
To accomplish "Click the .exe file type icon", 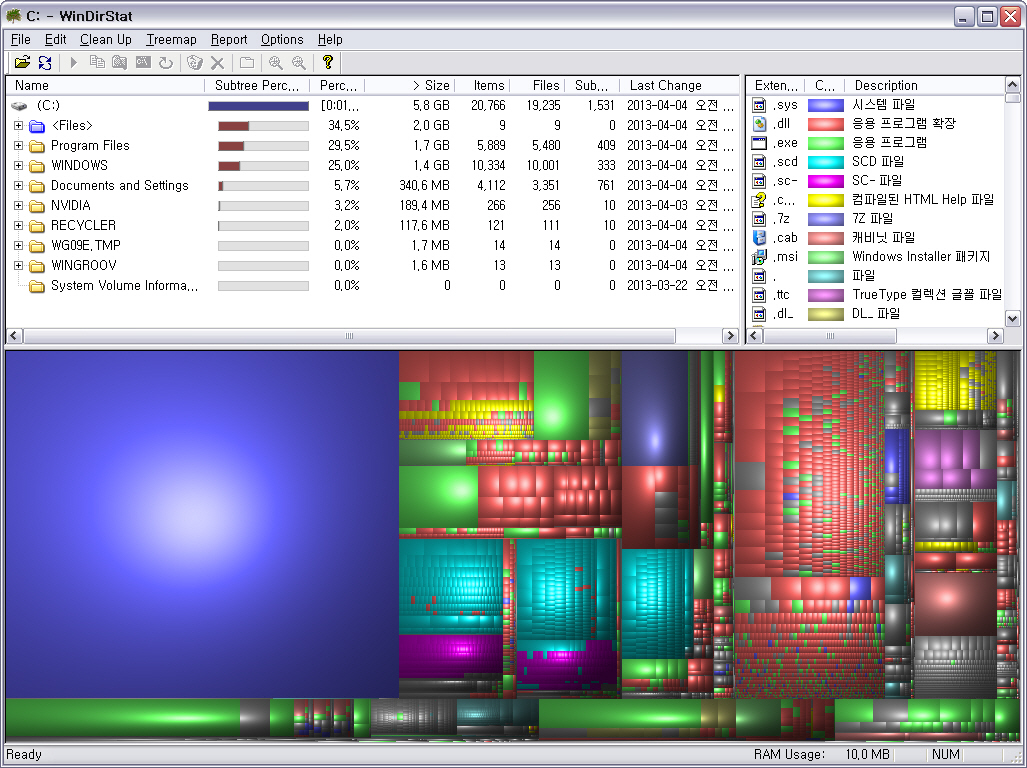I will [x=758, y=143].
